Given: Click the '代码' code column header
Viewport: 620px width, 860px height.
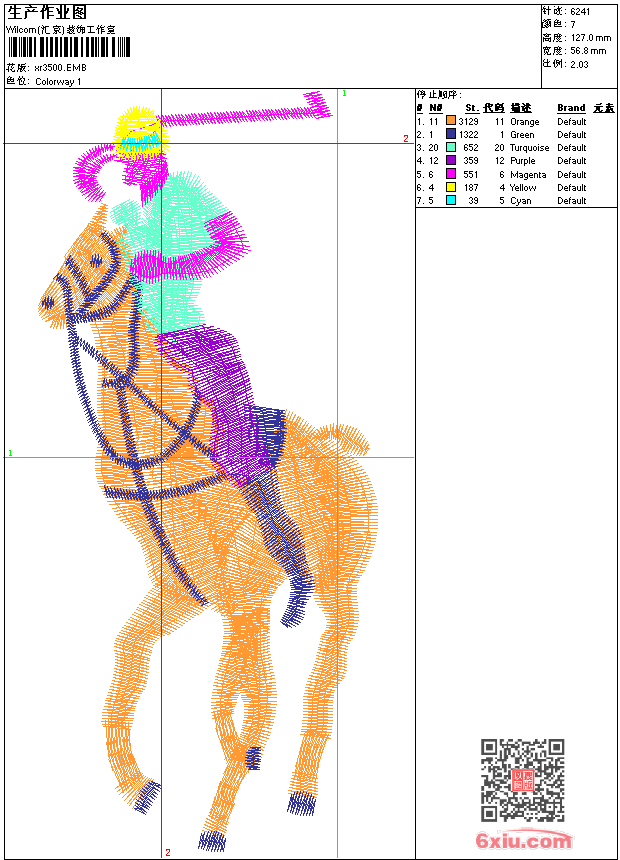Looking at the screenshot, I should pyautogui.click(x=494, y=108).
